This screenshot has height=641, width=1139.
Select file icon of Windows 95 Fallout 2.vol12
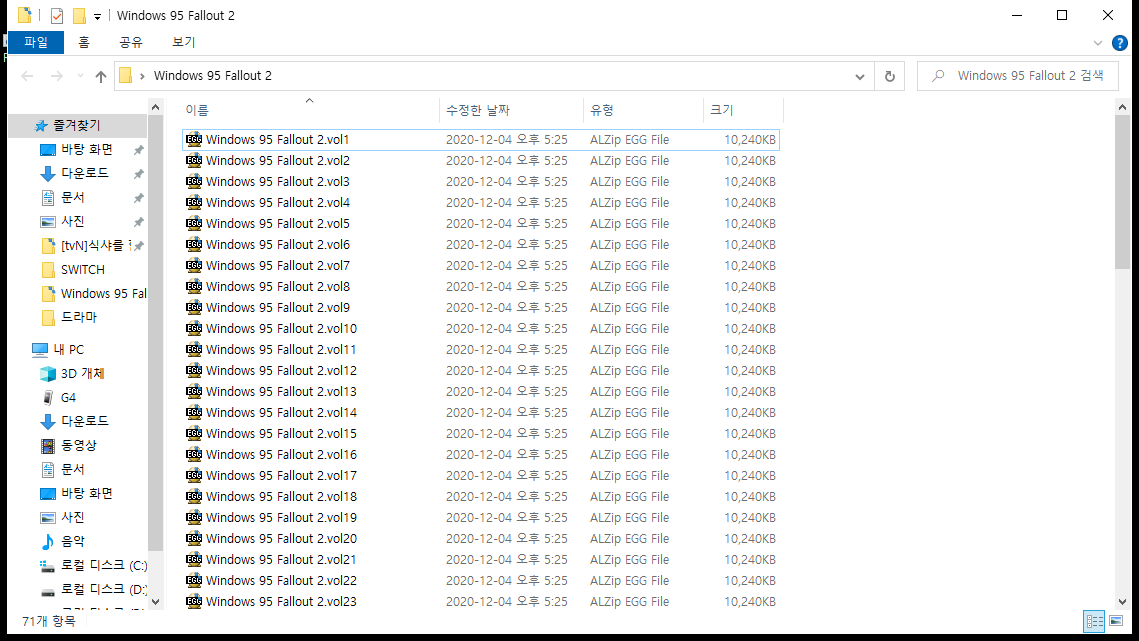[x=194, y=371]
